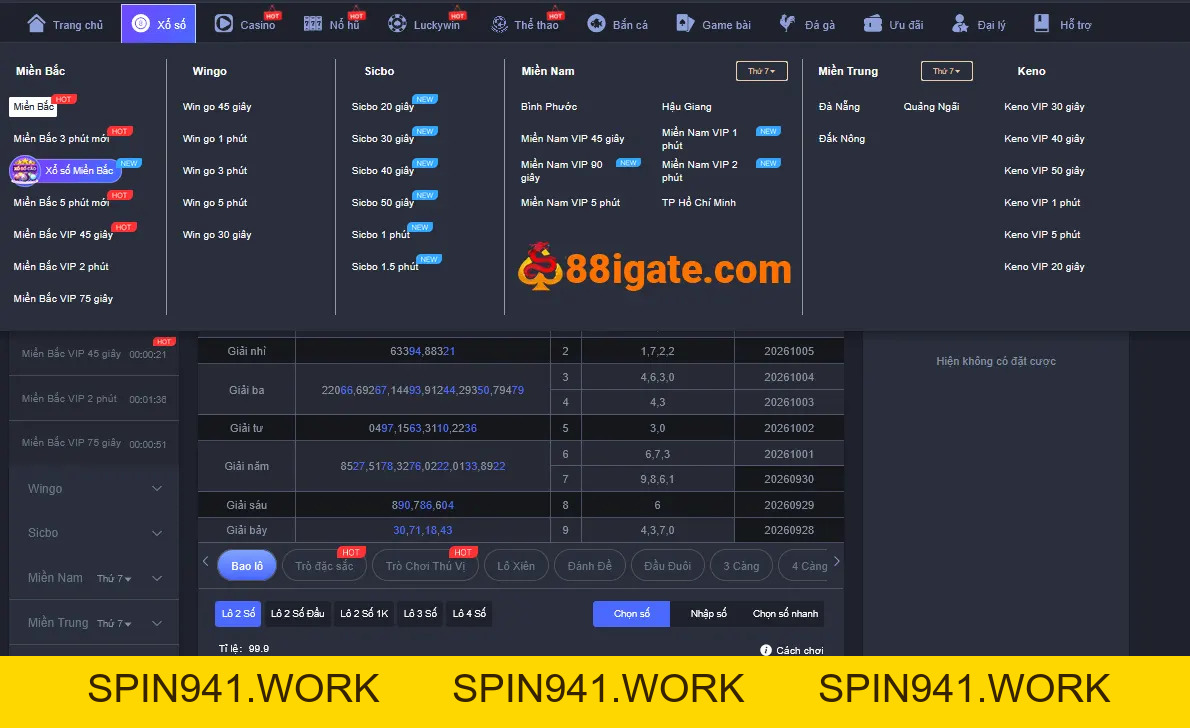Select the Lô Xiên tab
The height and width of the screenshot is (728, 1190).
(516, 566)
